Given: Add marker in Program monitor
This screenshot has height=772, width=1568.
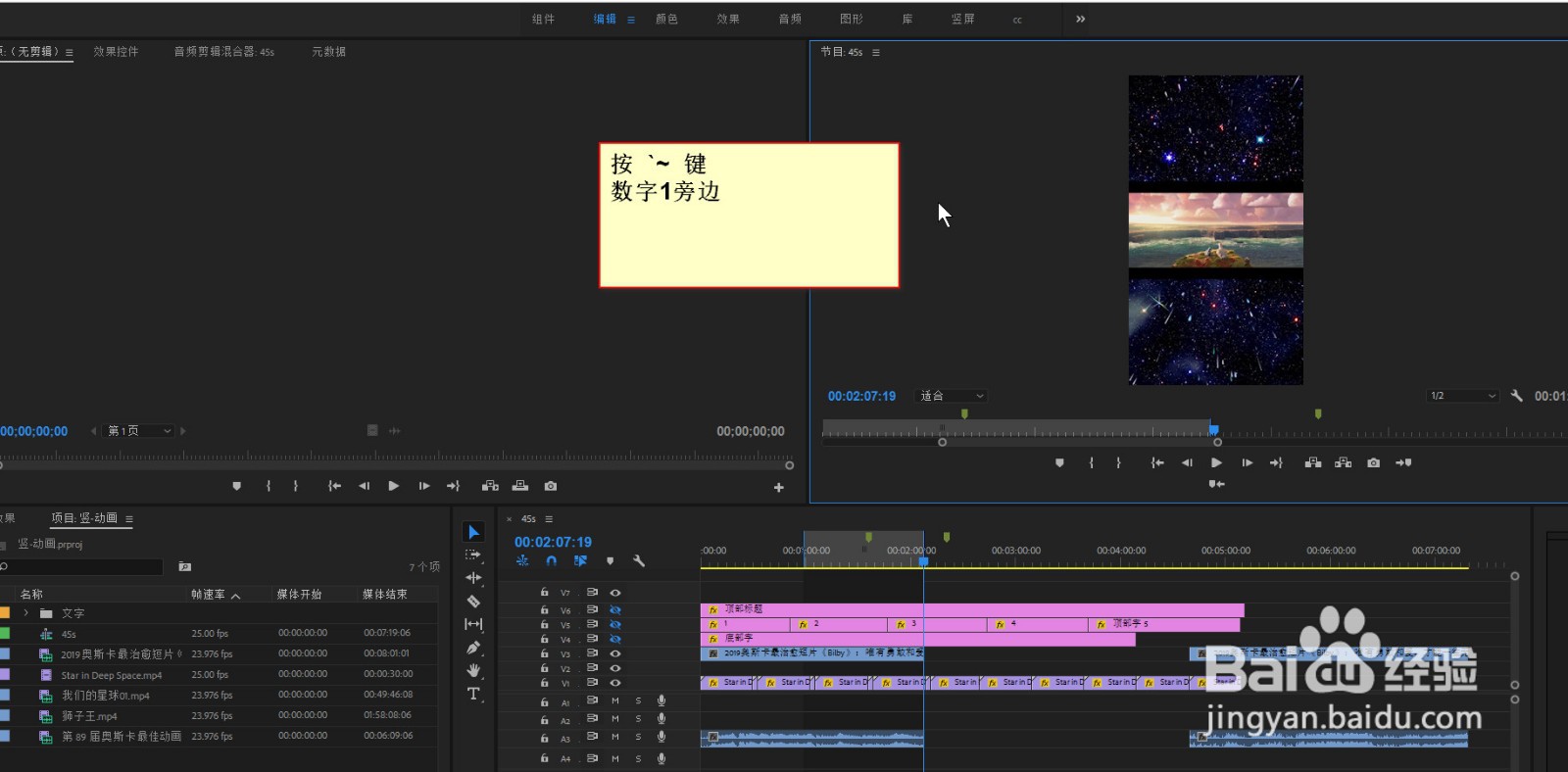Looking at the screenshot, I should coord(1059,462).
